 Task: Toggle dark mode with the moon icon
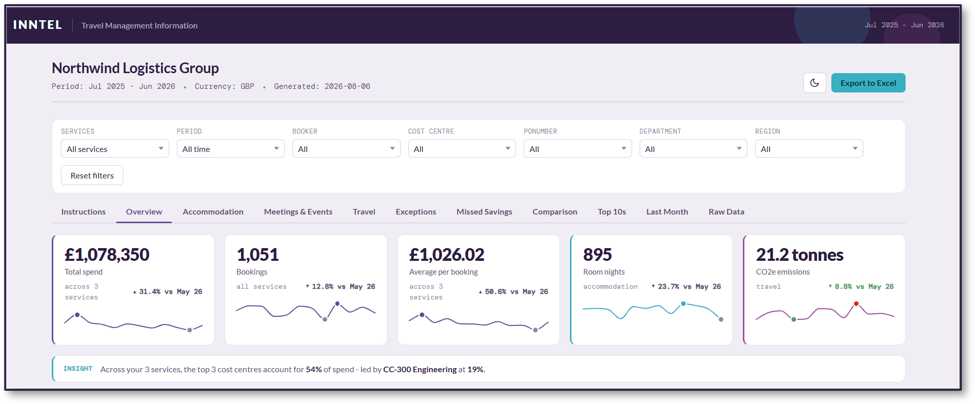tap(815, 83)
